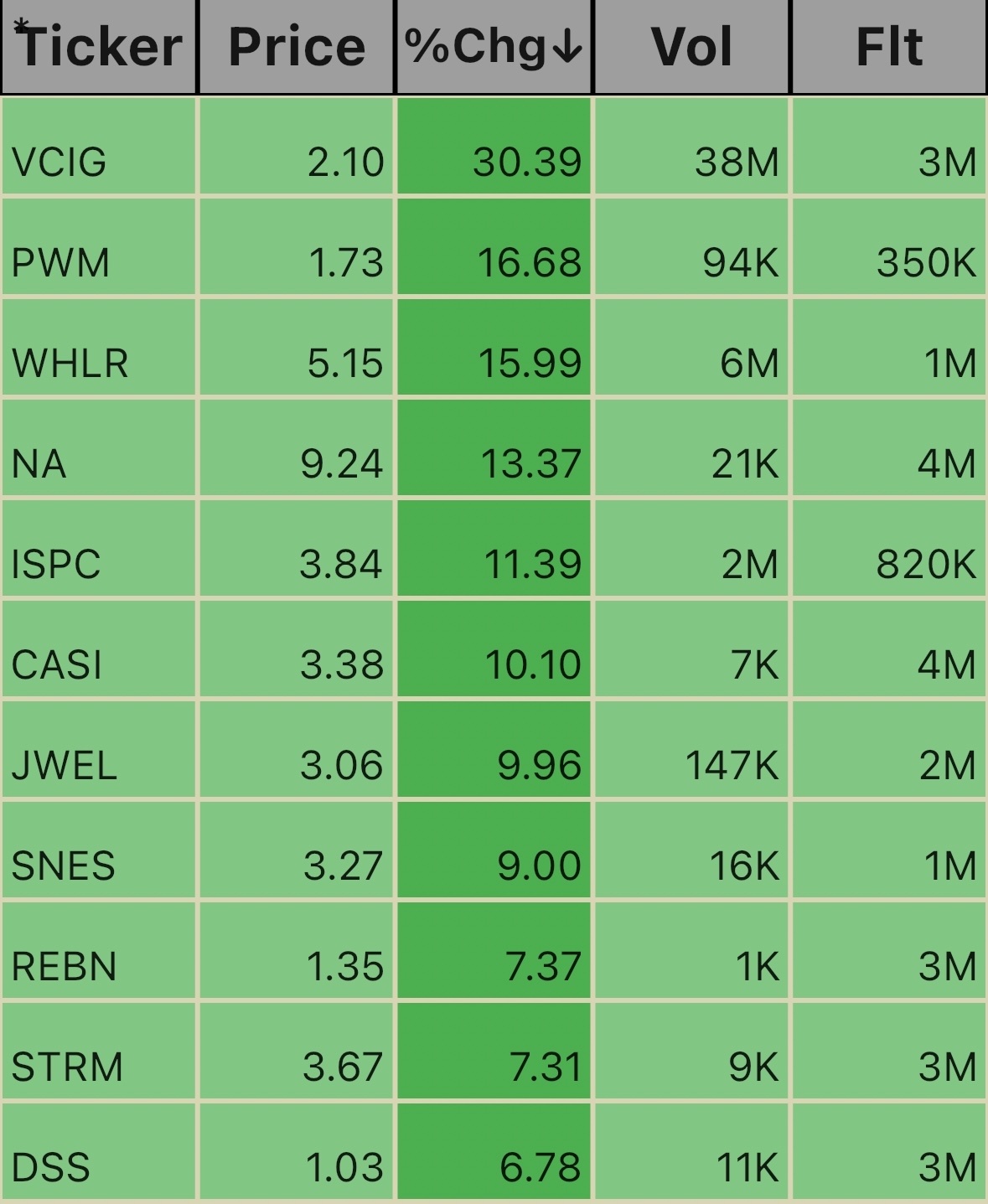Sort by the Price column header

(296, 46)
